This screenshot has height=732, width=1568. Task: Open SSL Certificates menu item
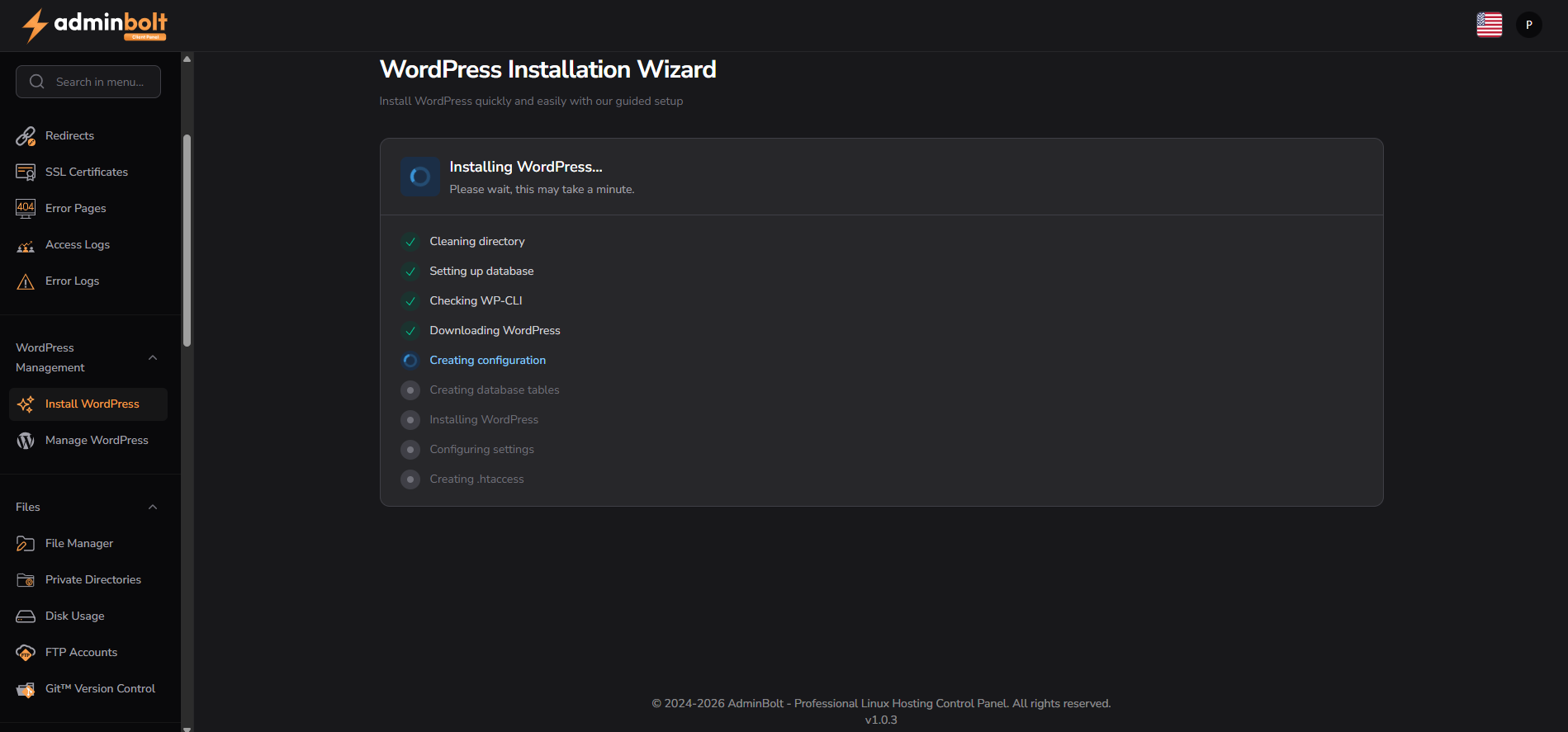click(x=88, y=172)
